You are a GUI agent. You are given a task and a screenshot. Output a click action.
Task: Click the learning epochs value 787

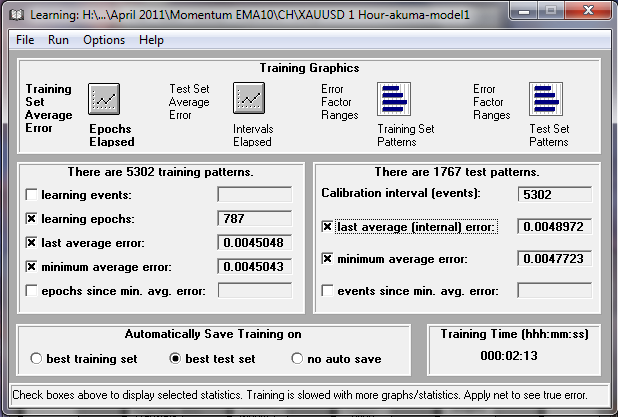(x=255, y=218)
